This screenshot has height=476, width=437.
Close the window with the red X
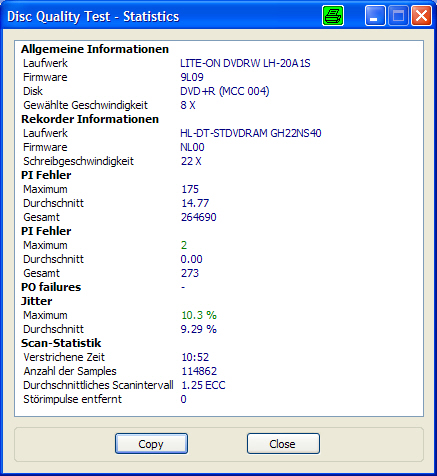pos(421,16)
